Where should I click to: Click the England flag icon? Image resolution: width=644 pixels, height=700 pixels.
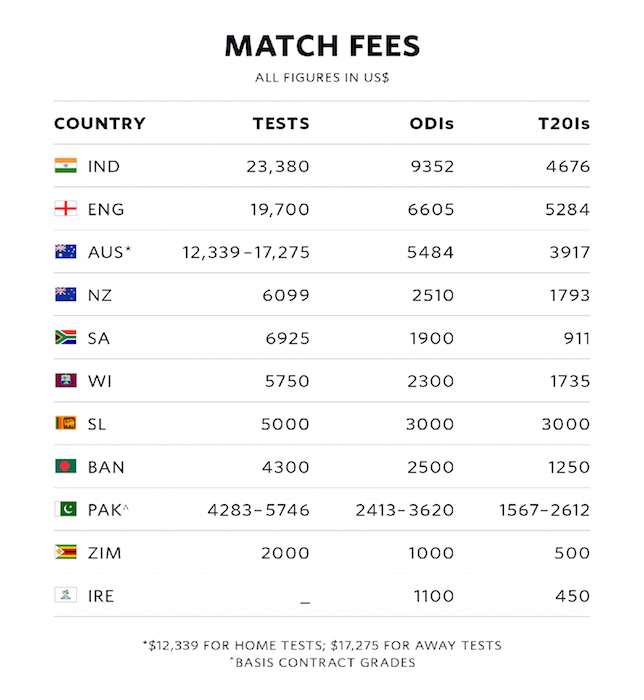[x=65, y=209]
